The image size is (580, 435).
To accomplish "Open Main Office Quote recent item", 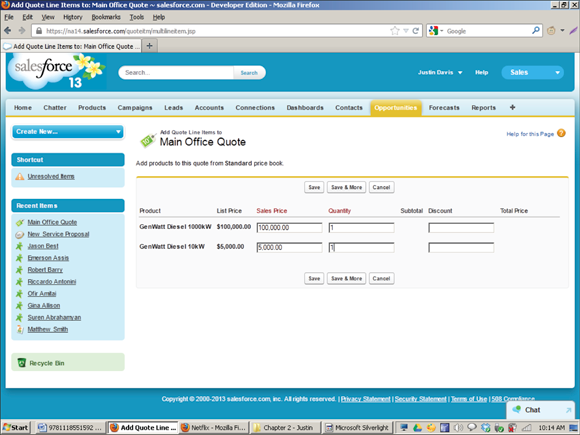I will pyautogui.click(x=52, y=222).
